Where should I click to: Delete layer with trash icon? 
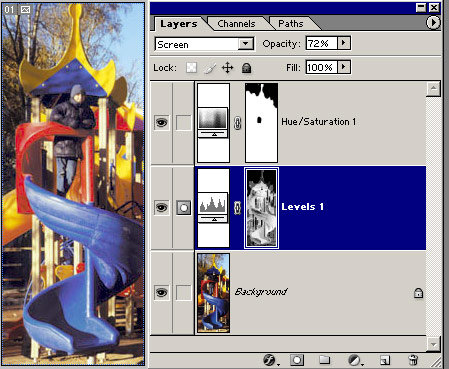[413, 360]
